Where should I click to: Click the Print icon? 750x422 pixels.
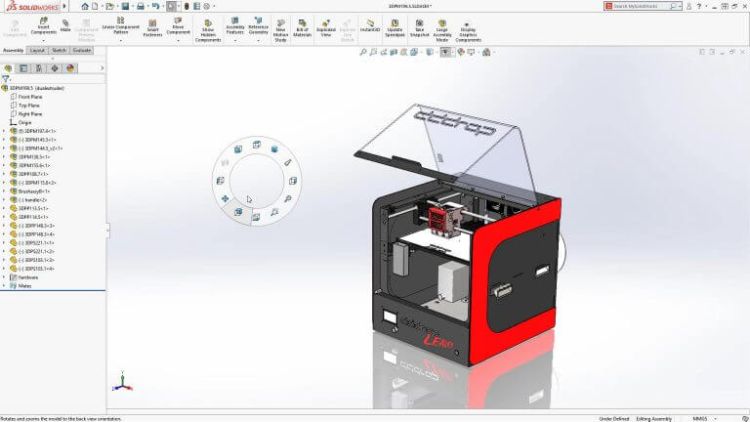pos(141,6)
